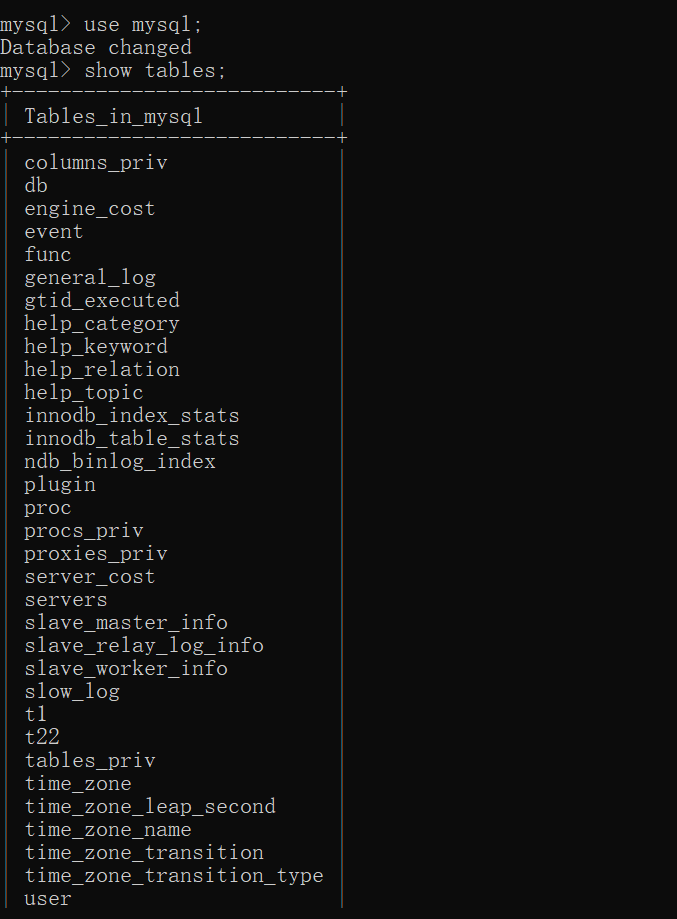Select the general_log row

pyautogui.click(x=89, y=277)
